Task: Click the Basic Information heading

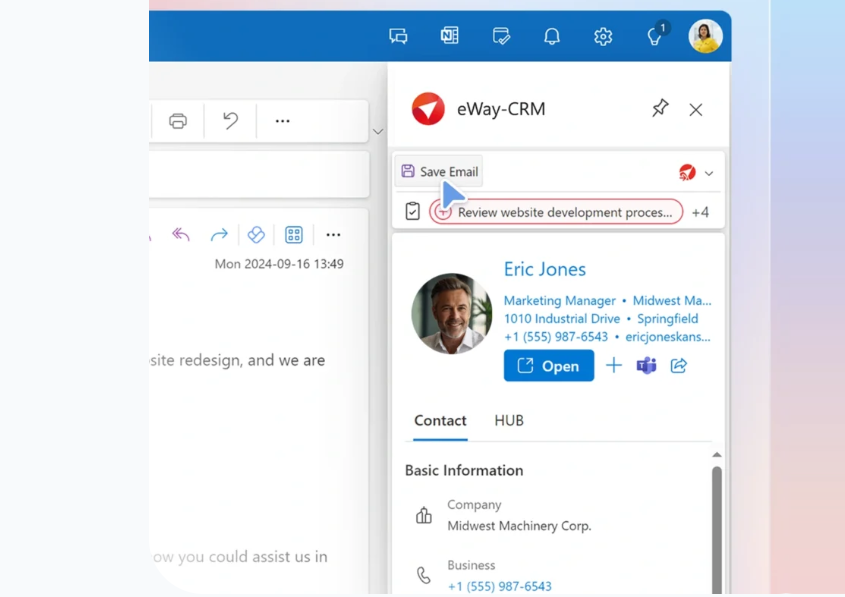Action: (x=464, y=470)
